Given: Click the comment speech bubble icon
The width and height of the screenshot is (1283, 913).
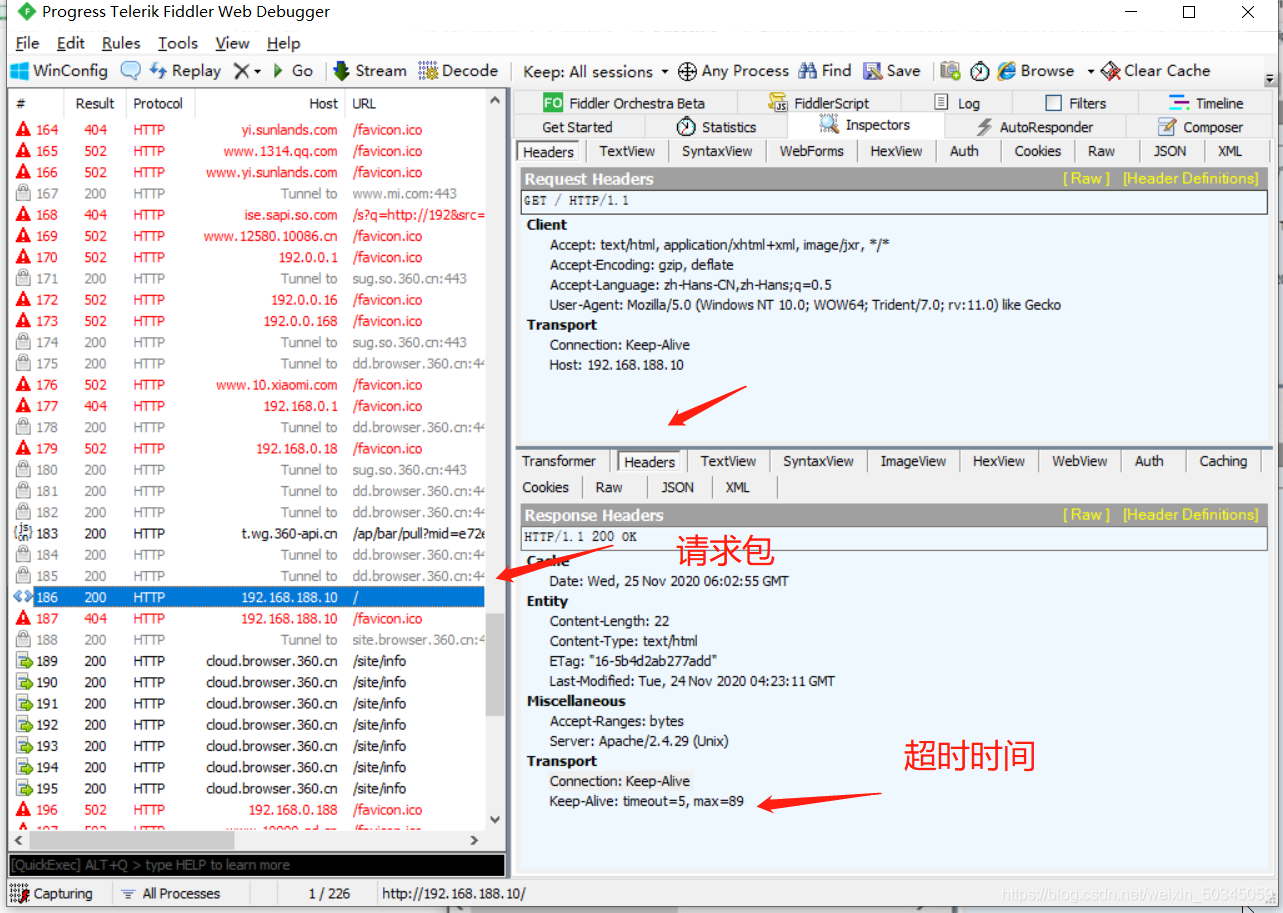Looking at the screenshot, I should (x=130, y=71).
